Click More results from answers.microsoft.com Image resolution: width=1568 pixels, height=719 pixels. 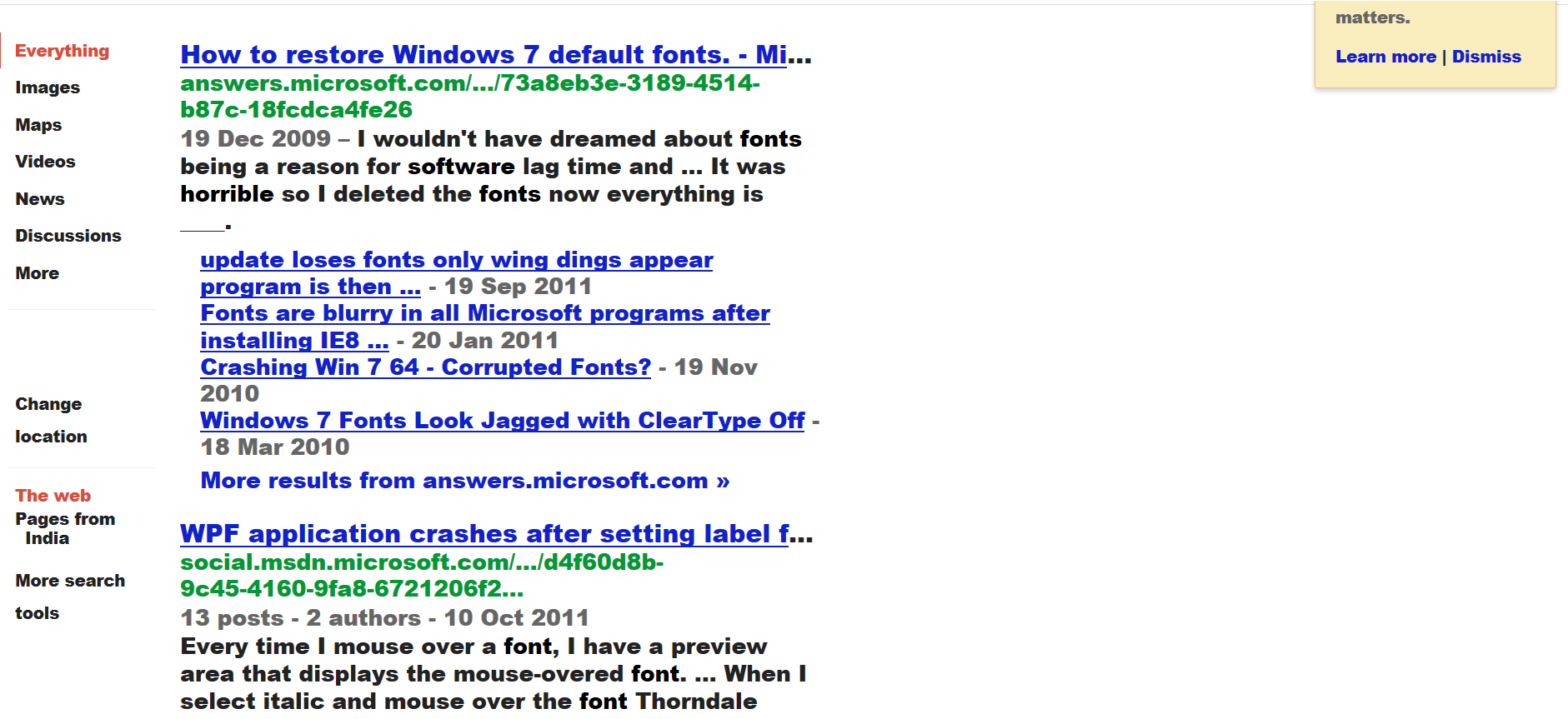pyautogui.click(x=465, y=481)
